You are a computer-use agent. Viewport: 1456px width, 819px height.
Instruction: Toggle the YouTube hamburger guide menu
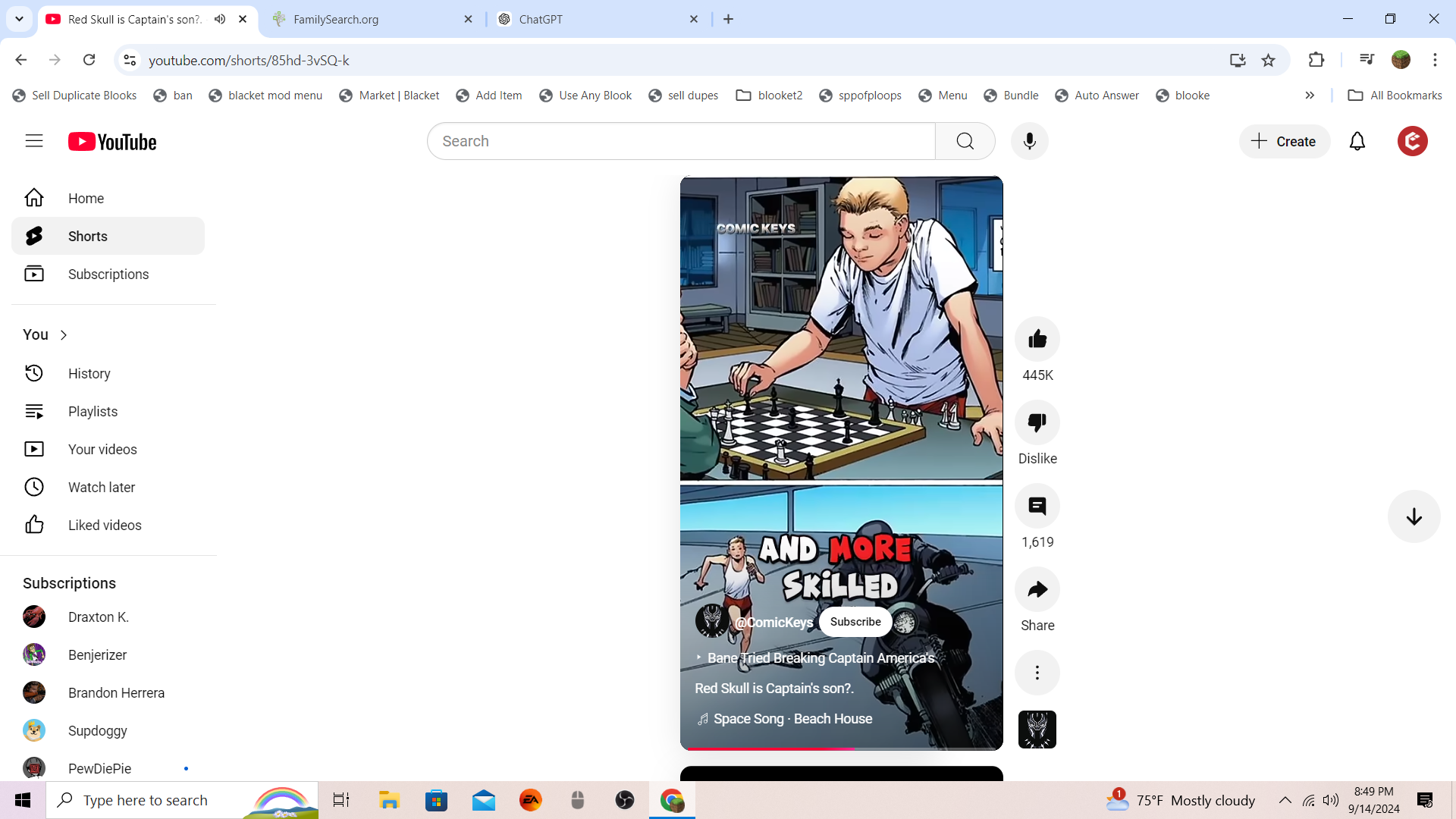34,141
